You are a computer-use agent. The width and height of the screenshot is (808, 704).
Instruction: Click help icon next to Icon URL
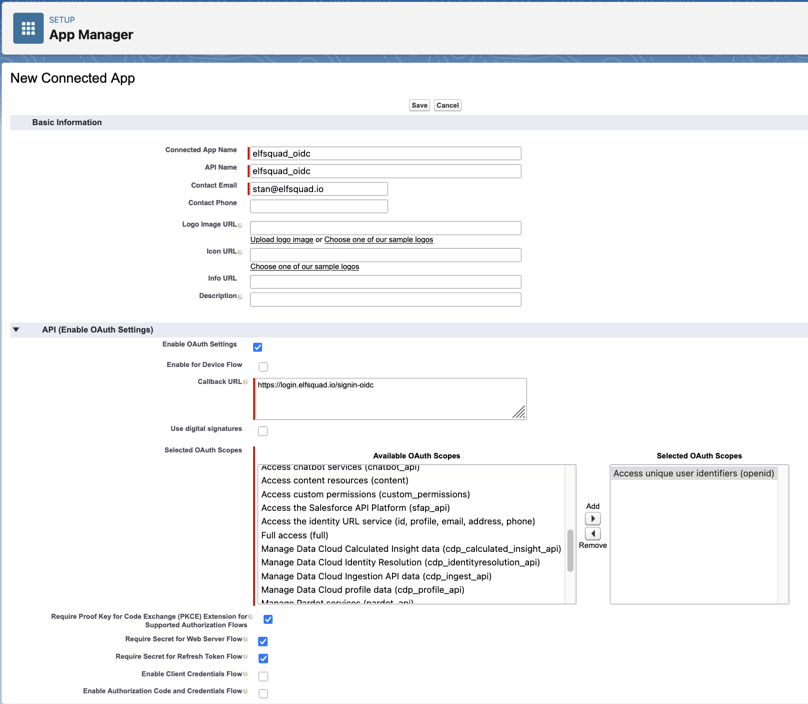[240, 252]
